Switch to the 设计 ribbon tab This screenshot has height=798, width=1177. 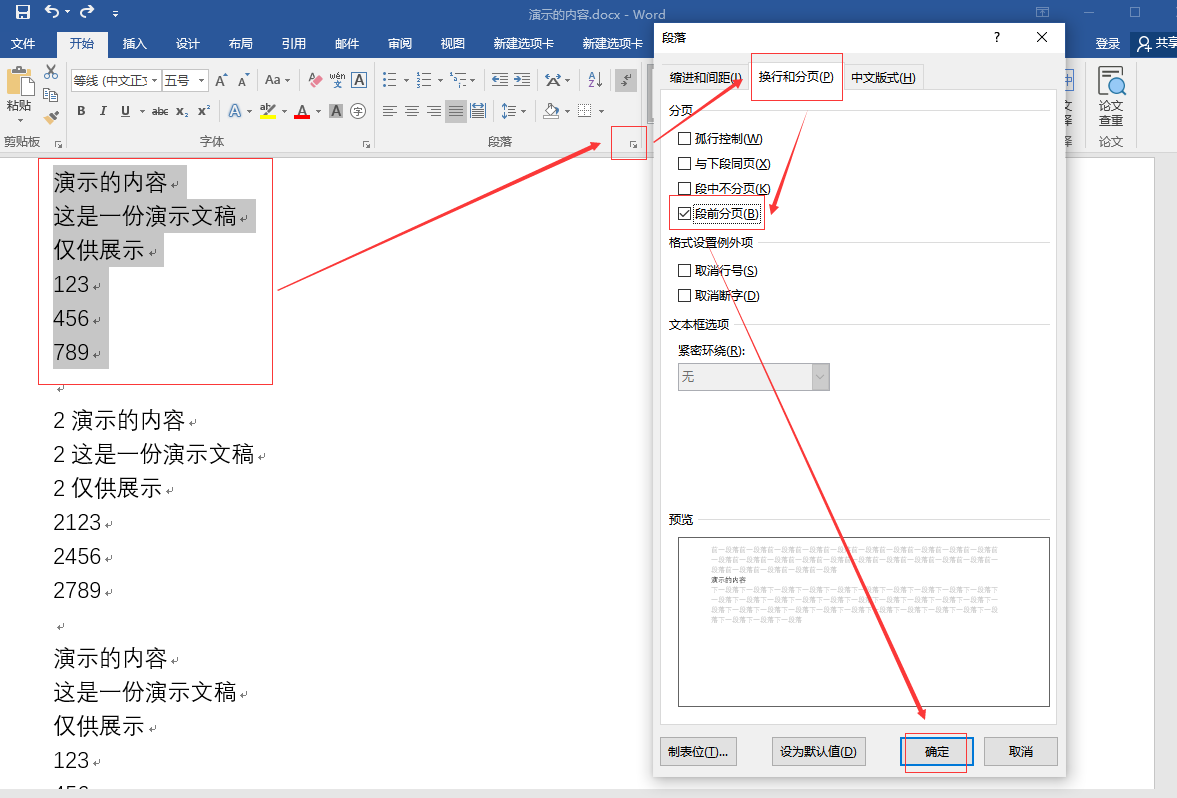click(x=187, y=44)
